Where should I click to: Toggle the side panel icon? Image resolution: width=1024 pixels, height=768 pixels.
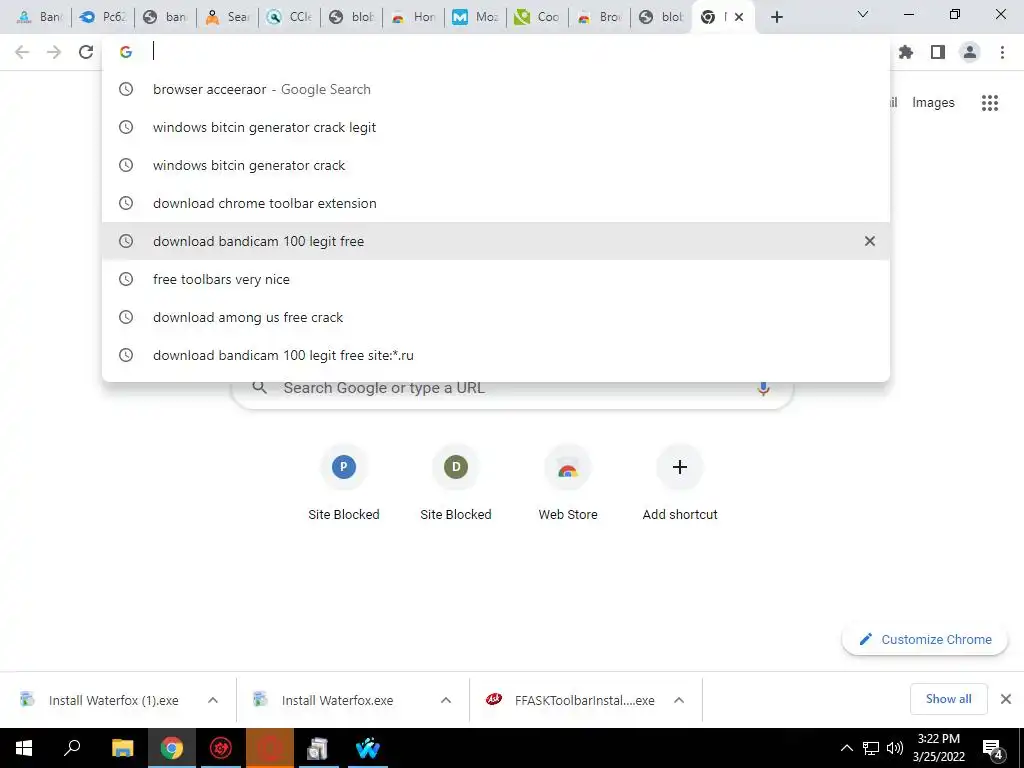(938, 52)
